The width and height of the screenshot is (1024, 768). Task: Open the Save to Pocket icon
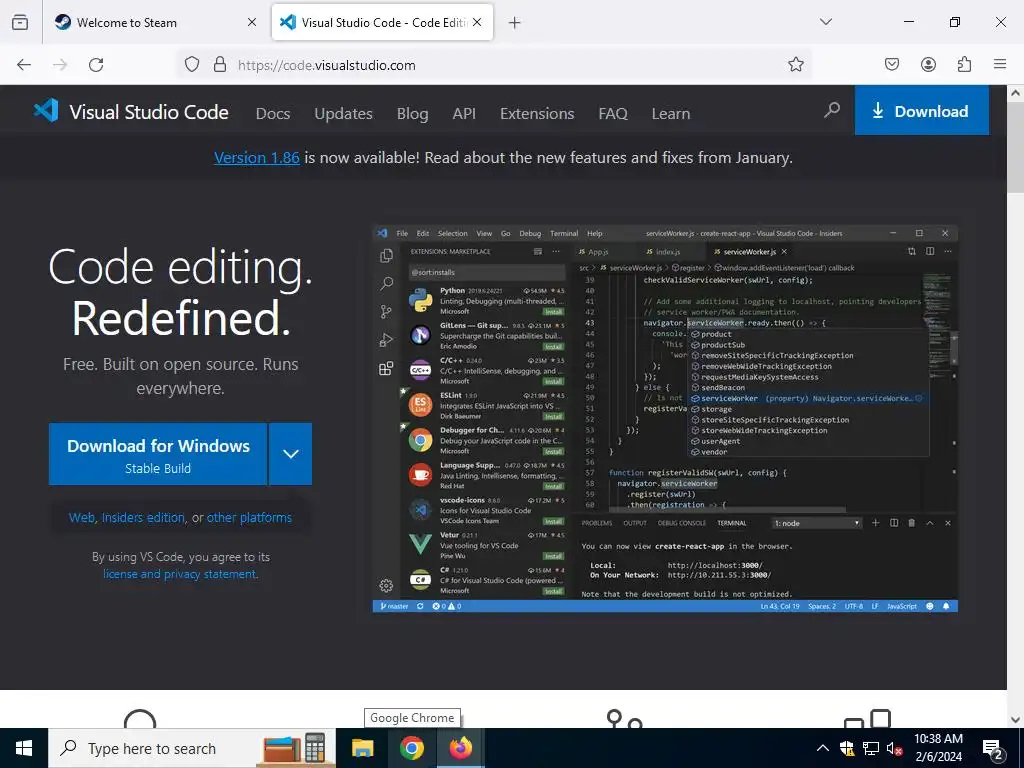click(892, 64)
